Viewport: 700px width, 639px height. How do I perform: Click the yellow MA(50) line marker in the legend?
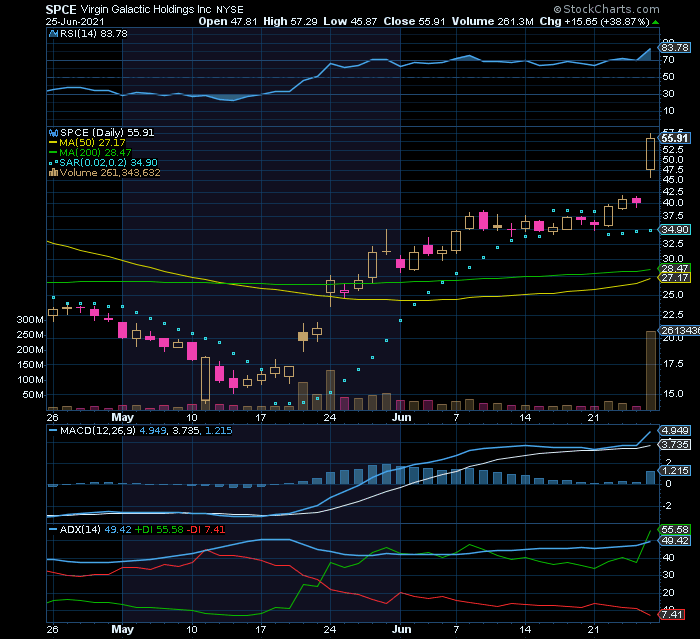coord(53,143)
